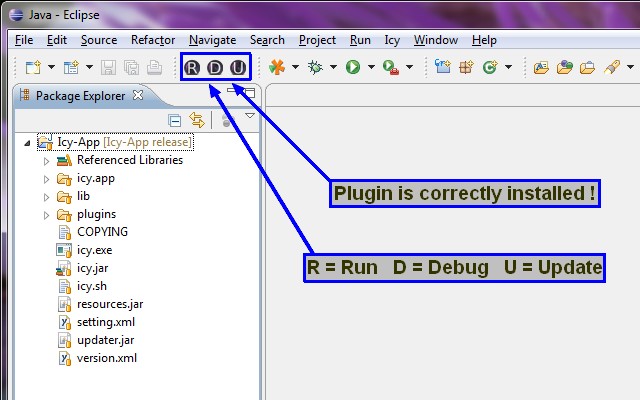
Task: Open the Run menu
Action: [x=360, y=40]
